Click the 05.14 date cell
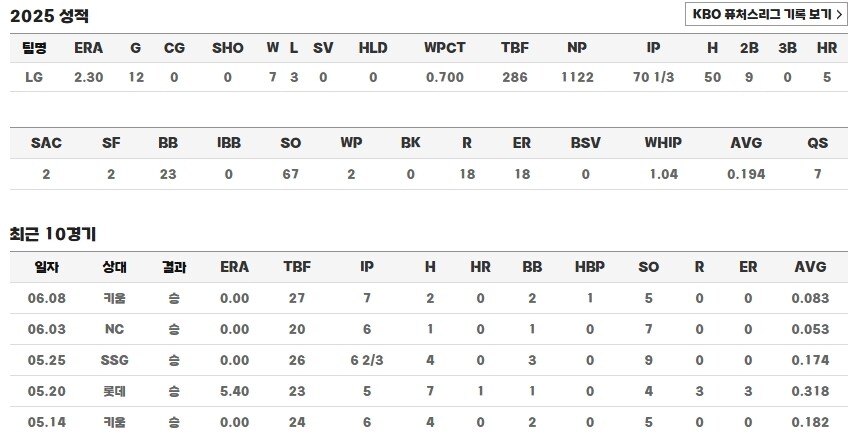The image size is (856, 436). pos(47,422)
